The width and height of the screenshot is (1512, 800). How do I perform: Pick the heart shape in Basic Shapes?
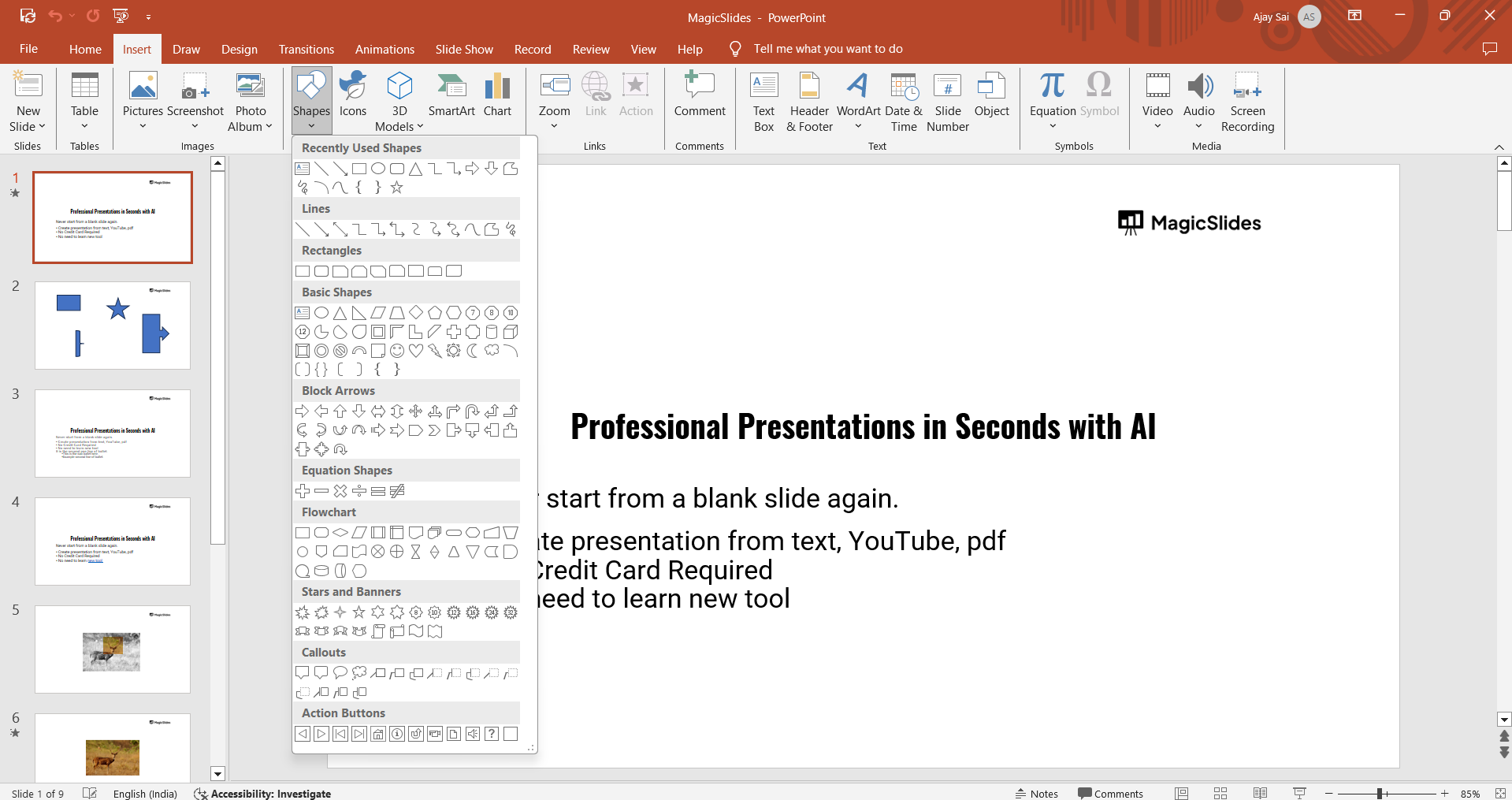click(416, 351)
